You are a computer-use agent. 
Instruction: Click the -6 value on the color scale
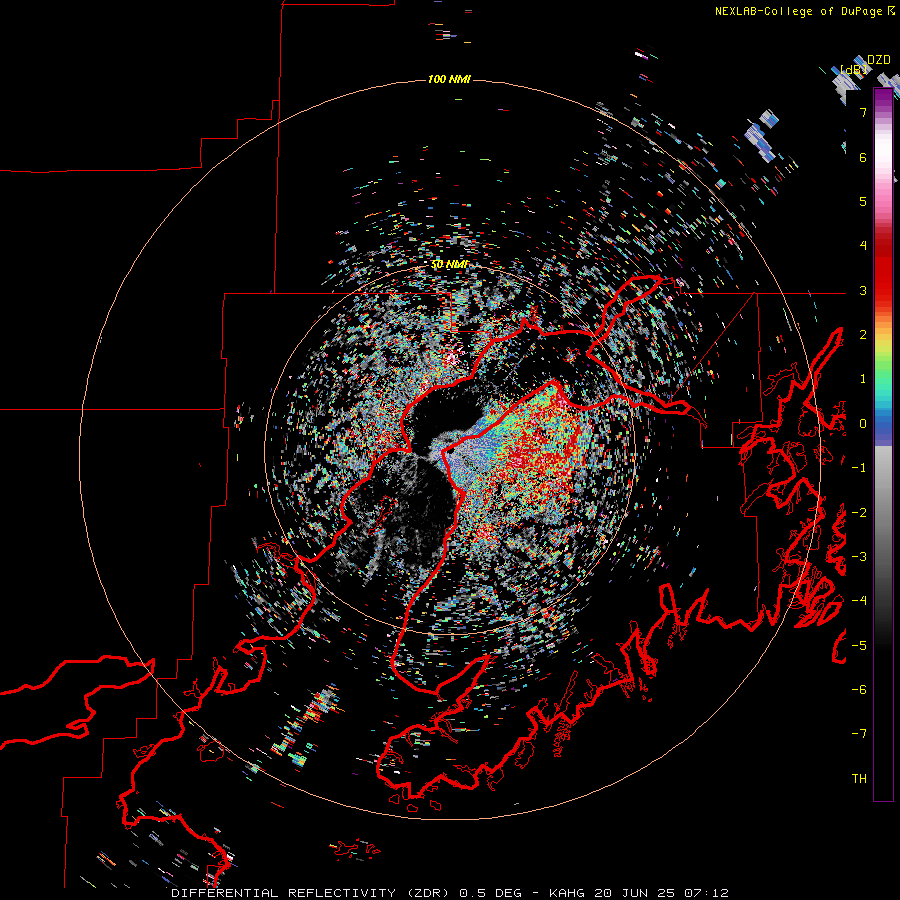coord(859,690)
